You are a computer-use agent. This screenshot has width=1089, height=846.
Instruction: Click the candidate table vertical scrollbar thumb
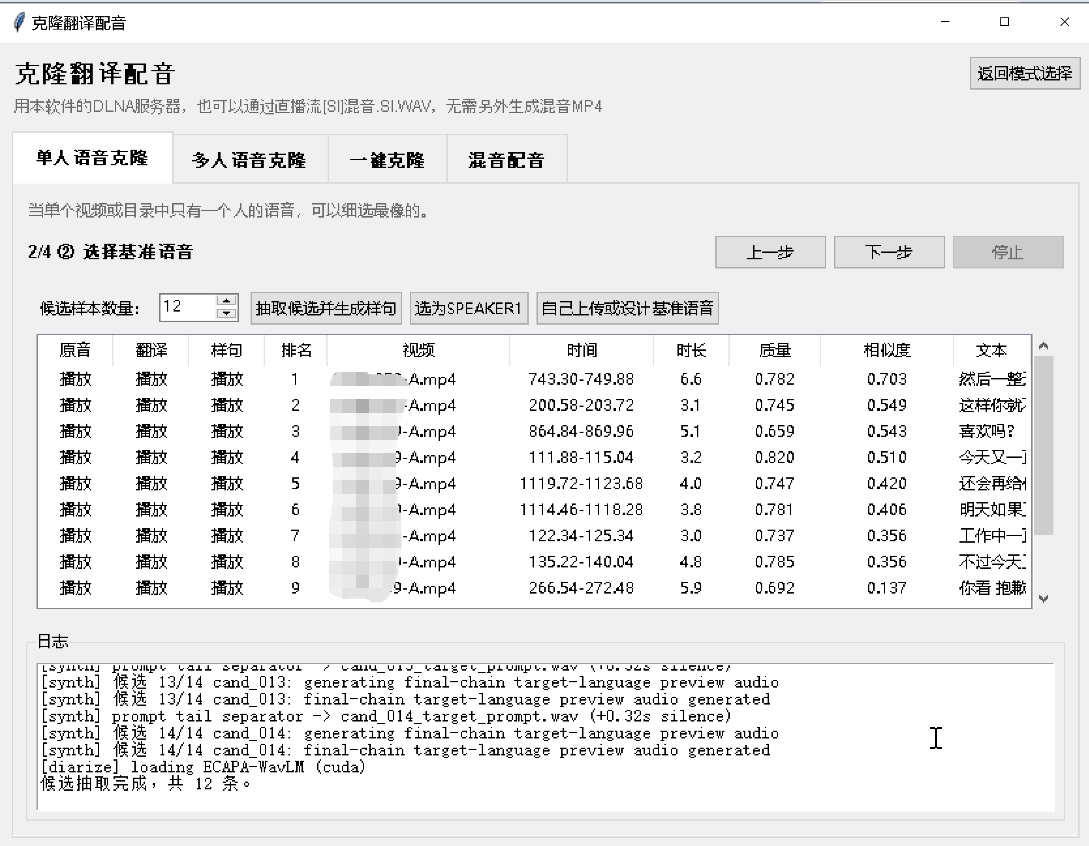click(x=1043, y=445)
